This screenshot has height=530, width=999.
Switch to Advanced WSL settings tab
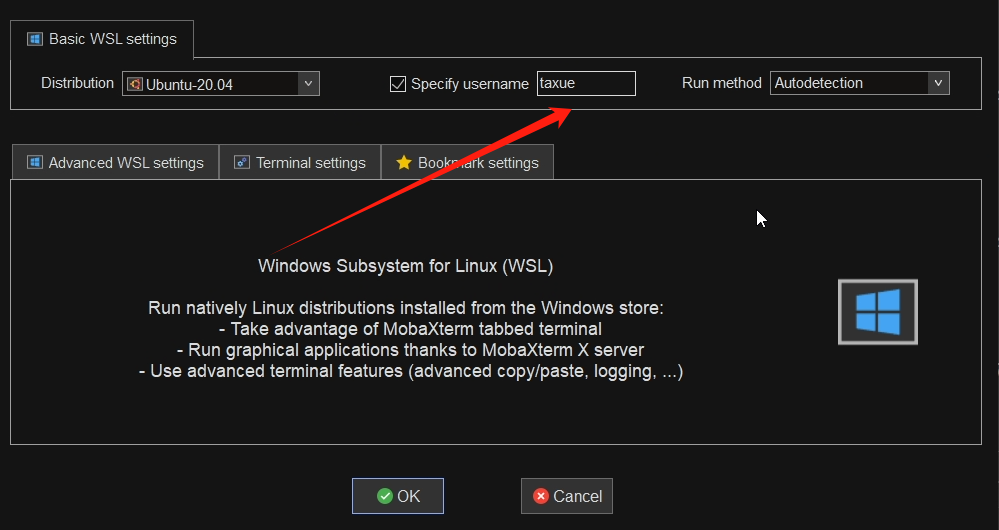click(x=115, y=162)
